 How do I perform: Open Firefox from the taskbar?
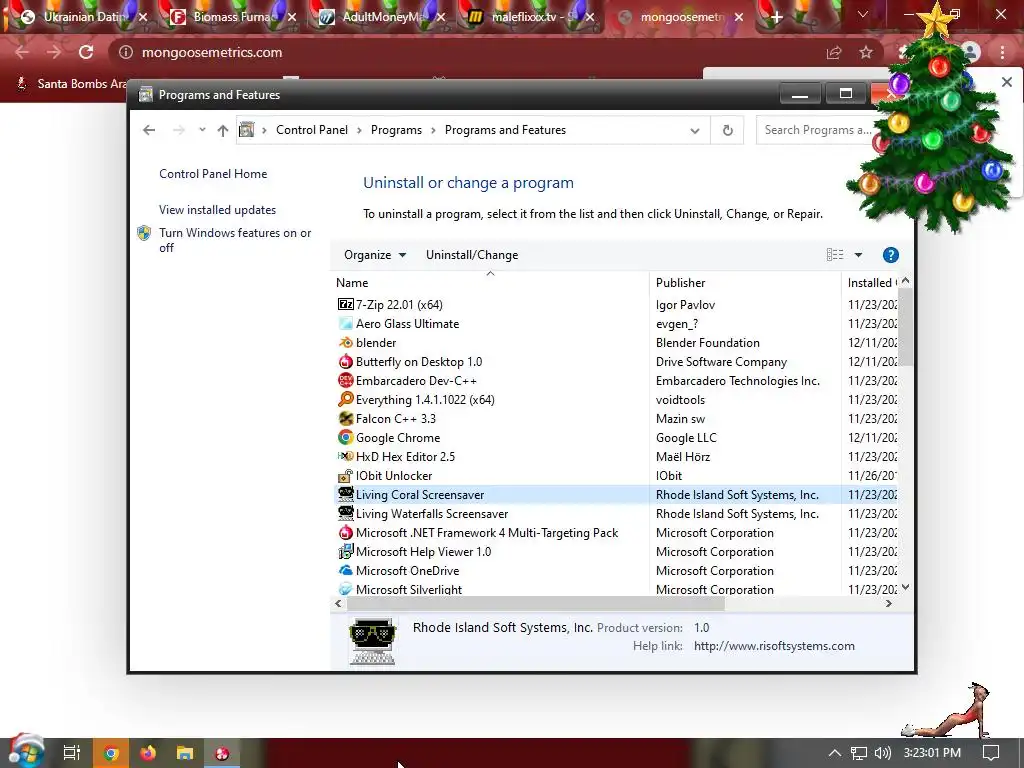tap(148, 753)
